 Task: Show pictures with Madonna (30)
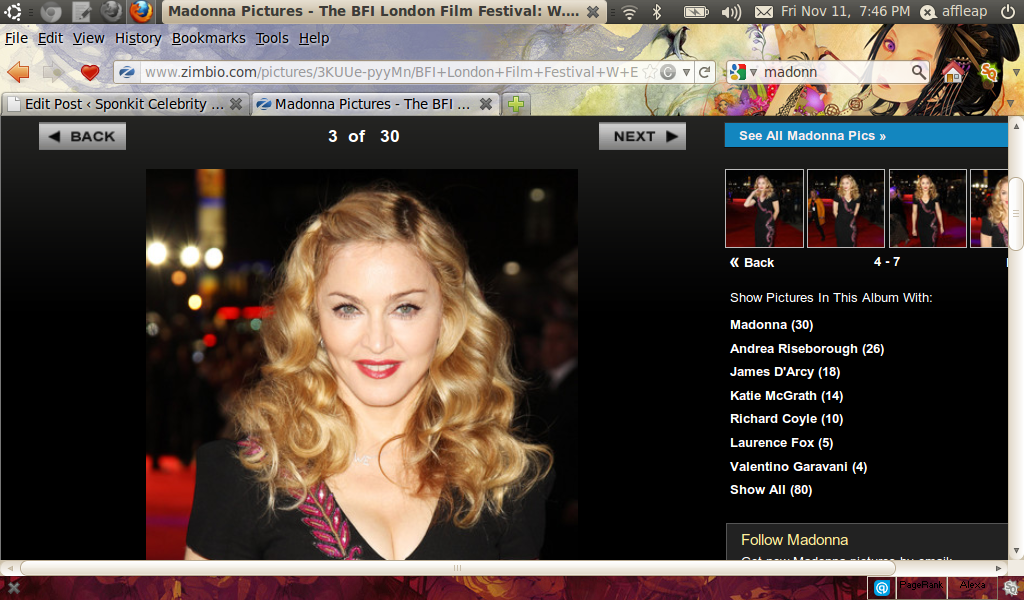click(771, 324)
